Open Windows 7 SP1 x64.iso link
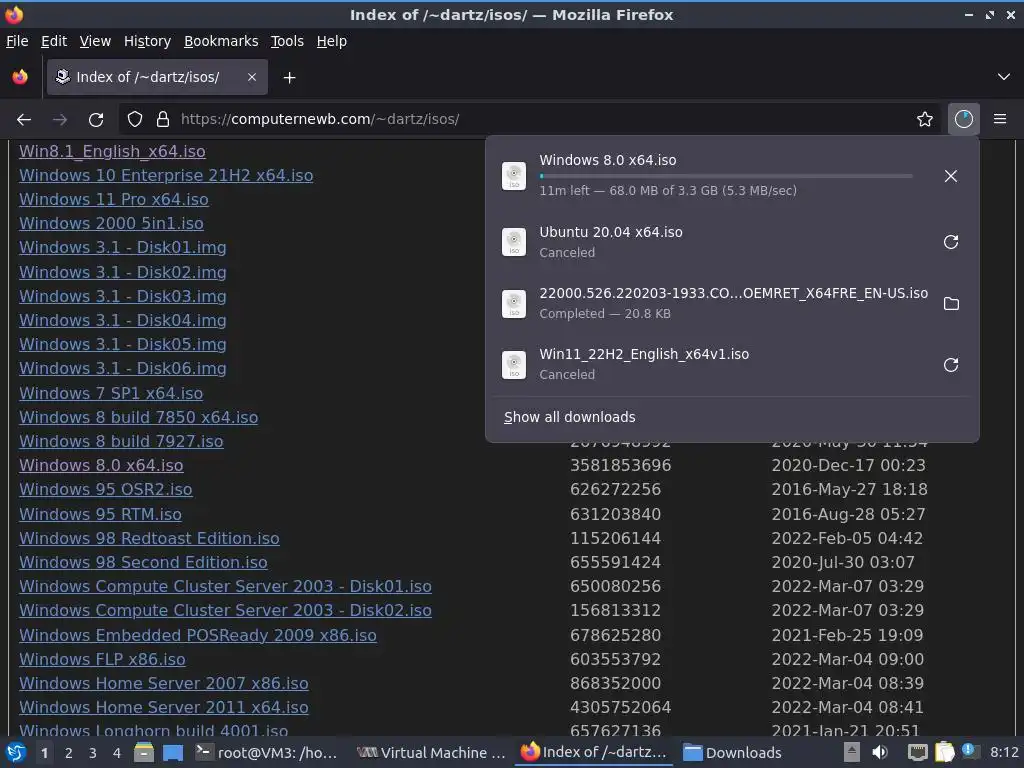Viewport: 1024px width, 768px height. tap(111, 393)
